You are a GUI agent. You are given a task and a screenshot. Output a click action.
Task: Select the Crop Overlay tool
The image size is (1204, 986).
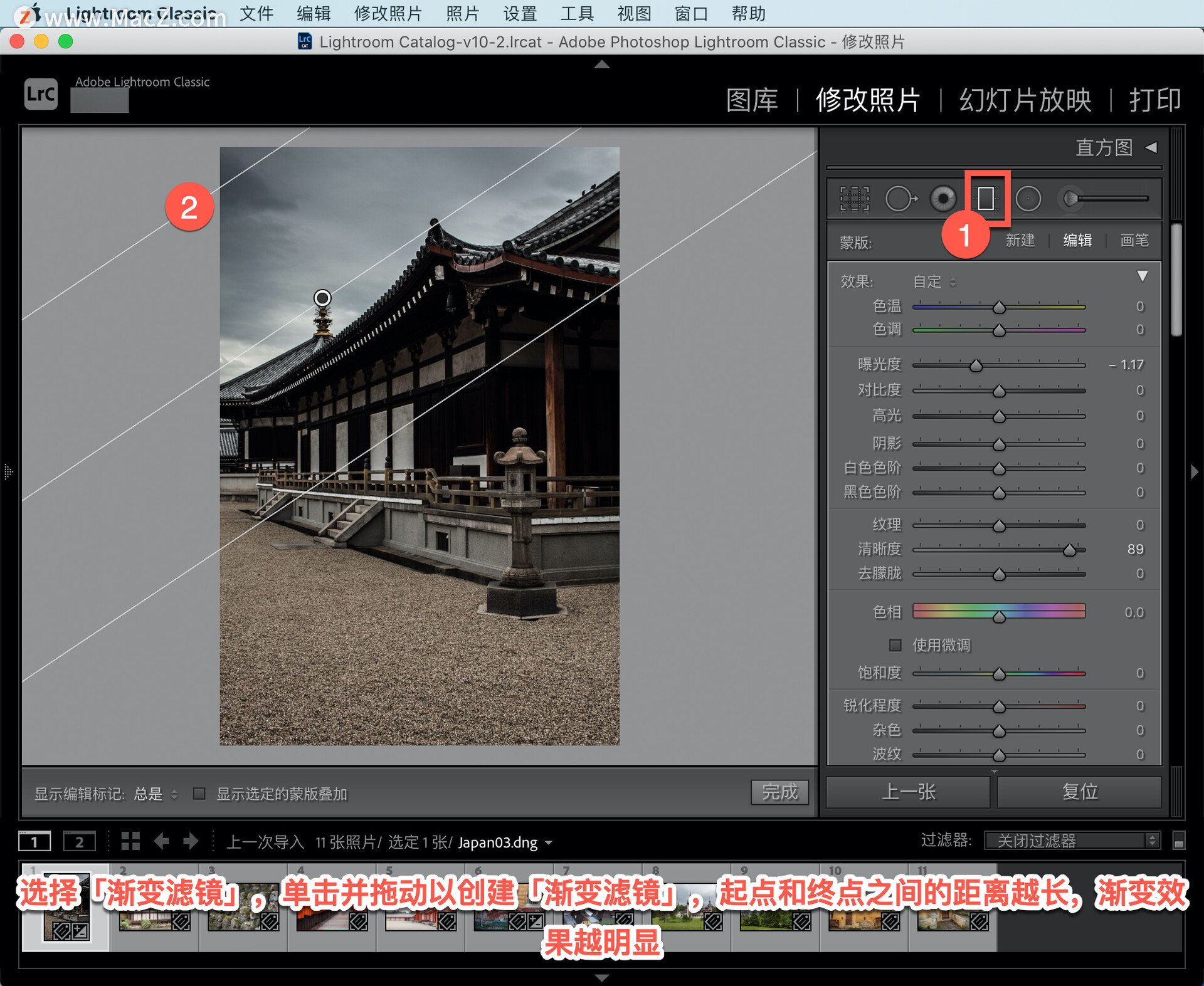(854, 199)
